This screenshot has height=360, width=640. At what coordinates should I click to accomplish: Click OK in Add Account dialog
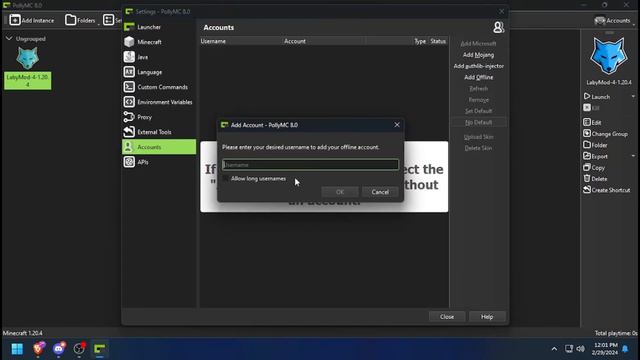pos(340,192)
